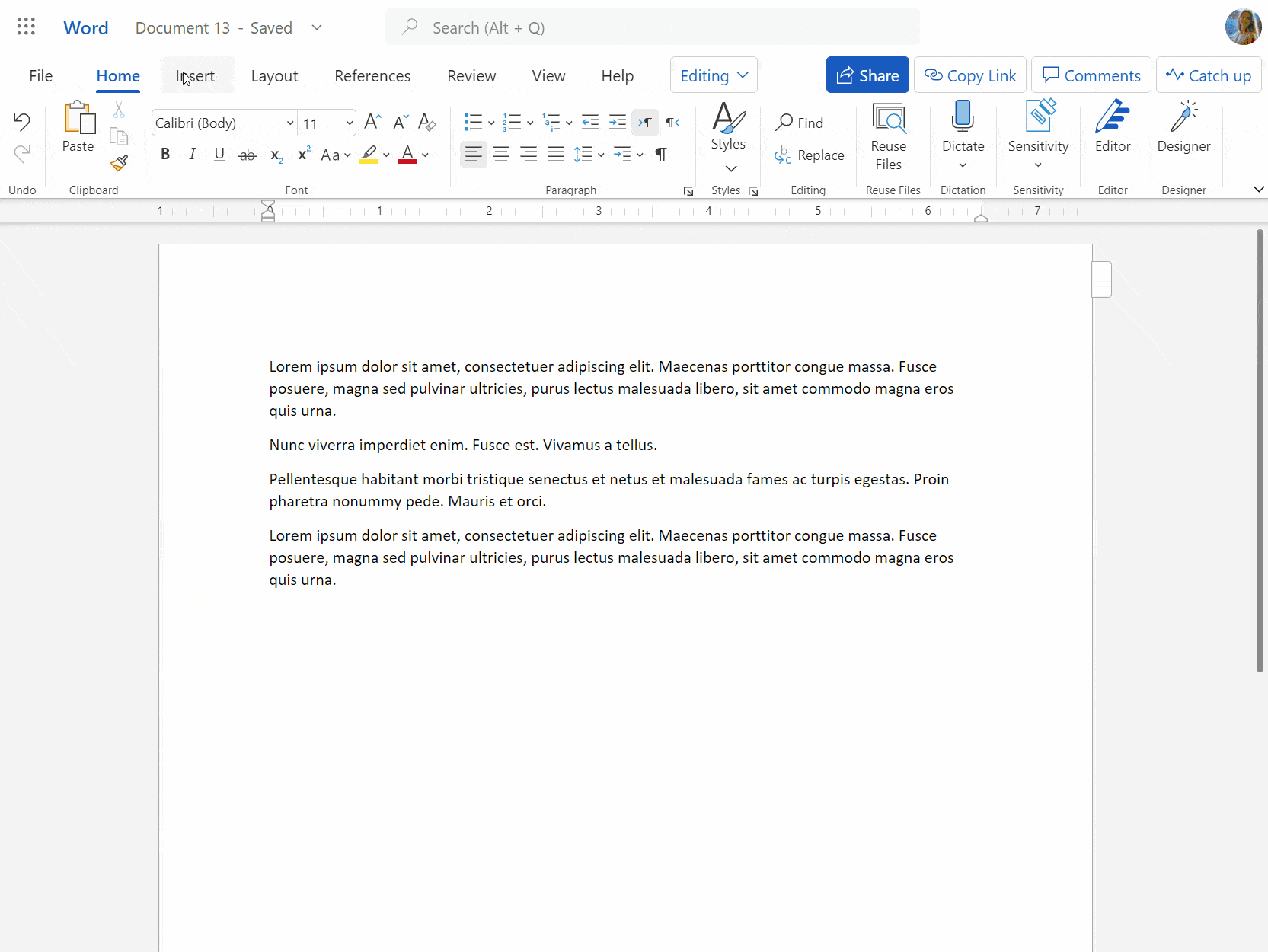
Task: Click the Grow Font icon
Action: point(372,122)
